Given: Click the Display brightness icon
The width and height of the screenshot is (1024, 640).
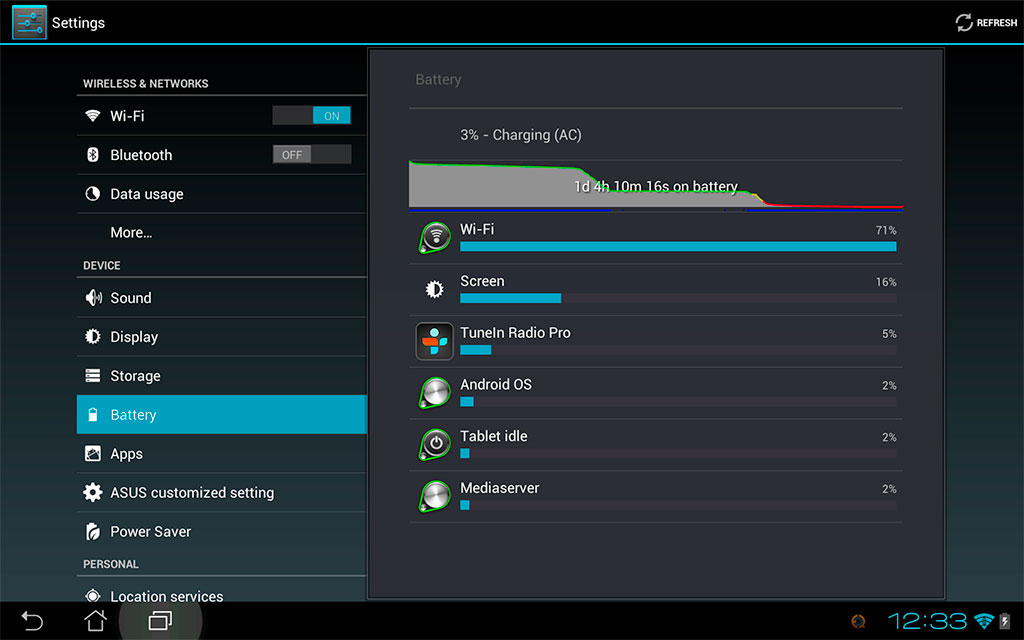Looking at the screenshot, I should pos(93,337).
